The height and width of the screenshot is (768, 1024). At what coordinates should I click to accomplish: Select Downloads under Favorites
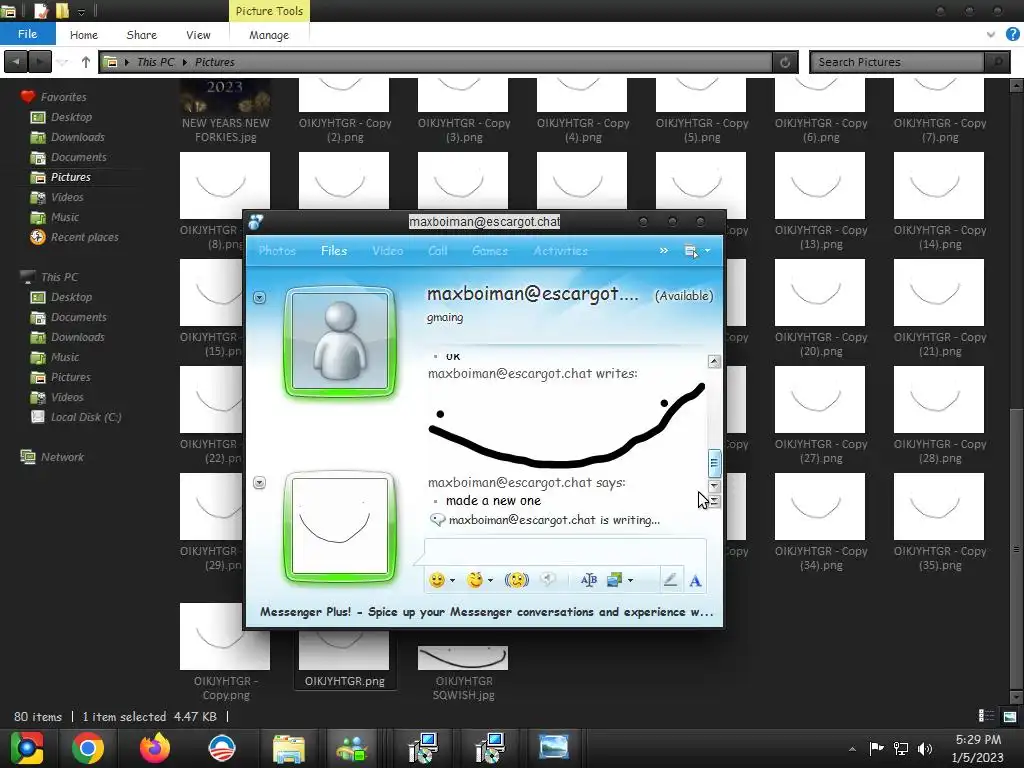click(x=77, y=137)
